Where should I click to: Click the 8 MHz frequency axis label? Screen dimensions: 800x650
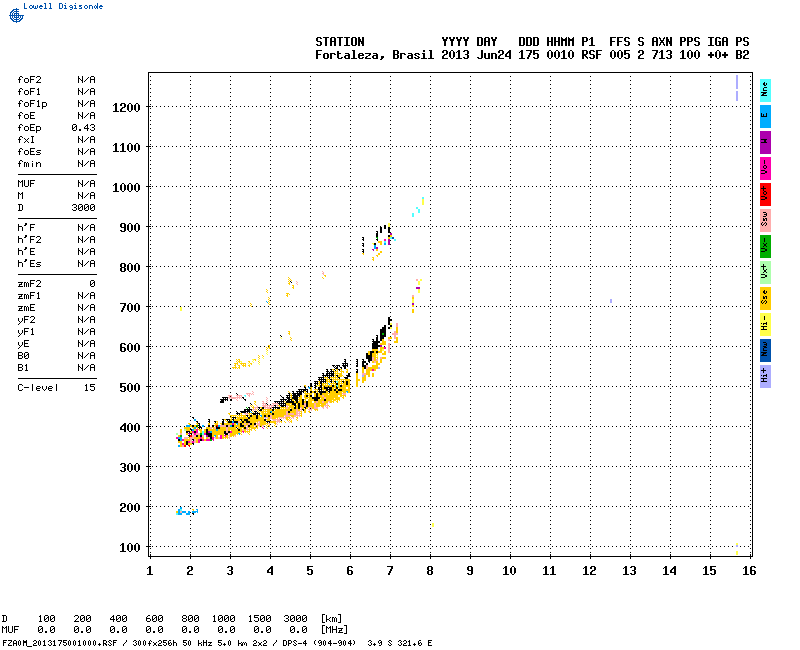tap(430, 570)
